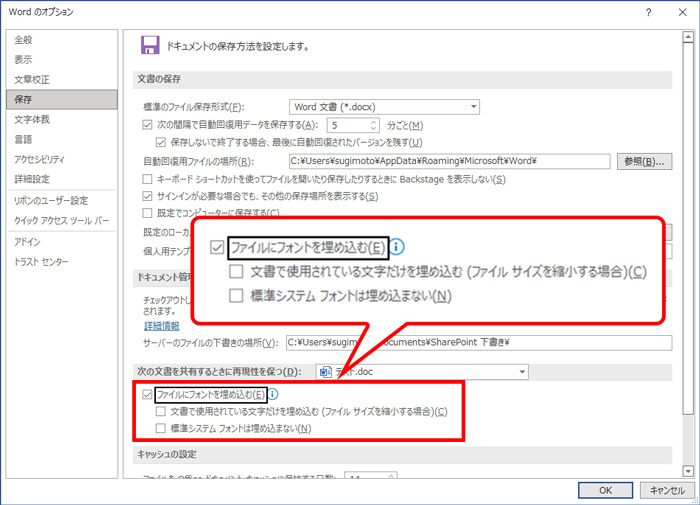
Task: Click the save floppy disk icon in header
Action: pyautogui.click(x=150, y=45)
